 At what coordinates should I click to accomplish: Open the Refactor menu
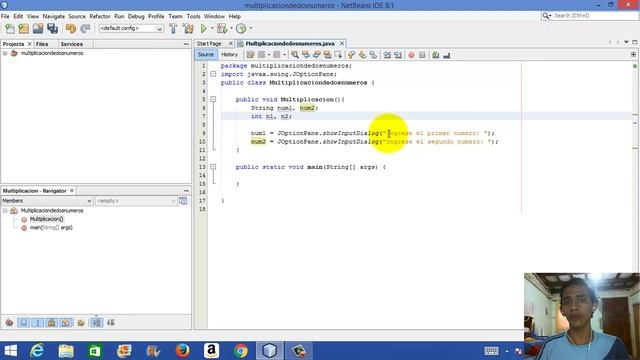click(100, 16)
